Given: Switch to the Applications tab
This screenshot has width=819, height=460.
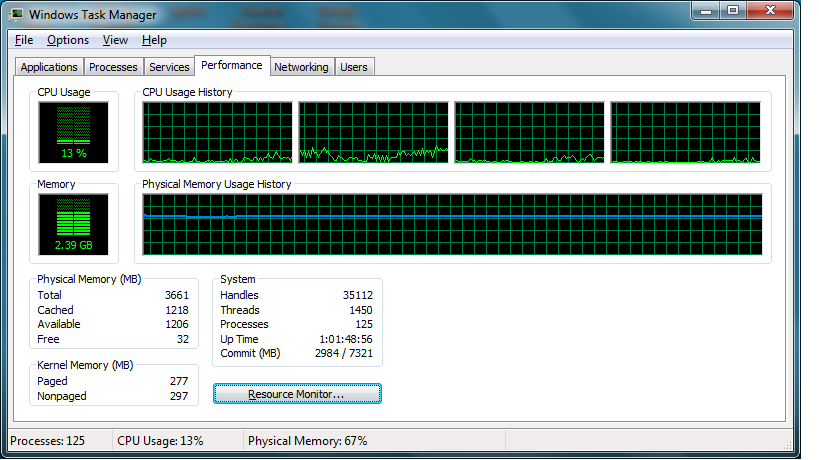Looking at the screenshot, I should (49, 67).
